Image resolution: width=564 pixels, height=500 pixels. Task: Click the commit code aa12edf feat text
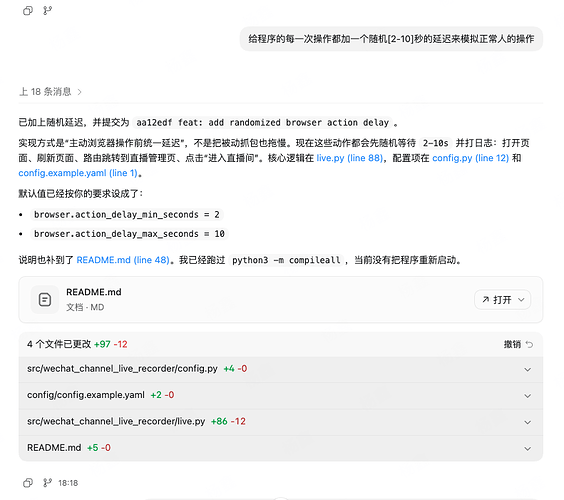coord(263,123)
